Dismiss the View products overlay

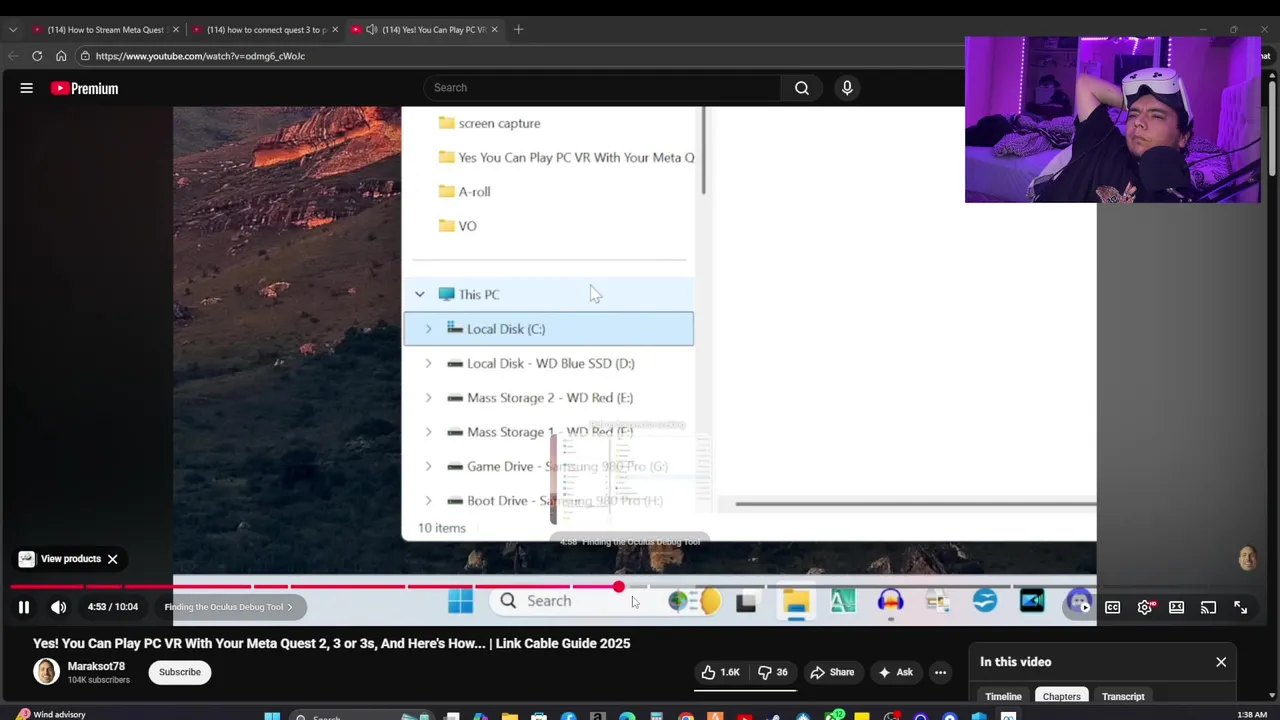(113, 559)
